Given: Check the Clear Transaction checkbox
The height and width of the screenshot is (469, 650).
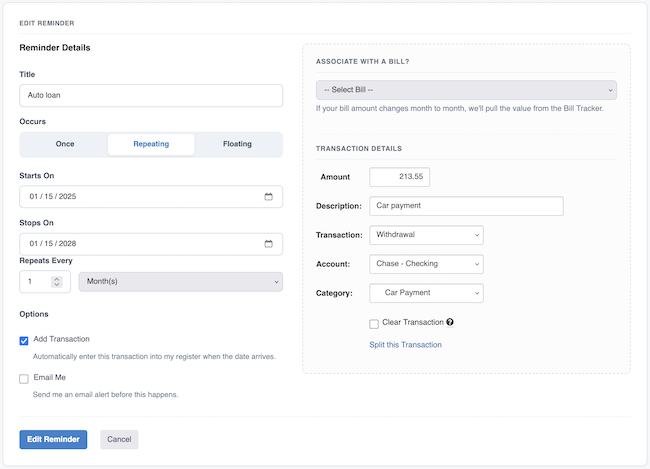Looking at the screenshot, I should pyautogui.click(x=374, y=324).
